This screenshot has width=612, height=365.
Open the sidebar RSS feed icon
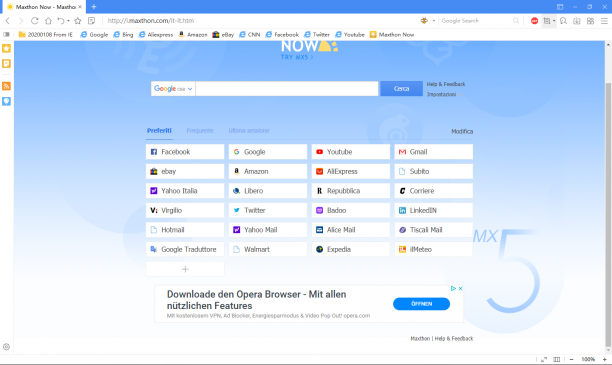6,86
